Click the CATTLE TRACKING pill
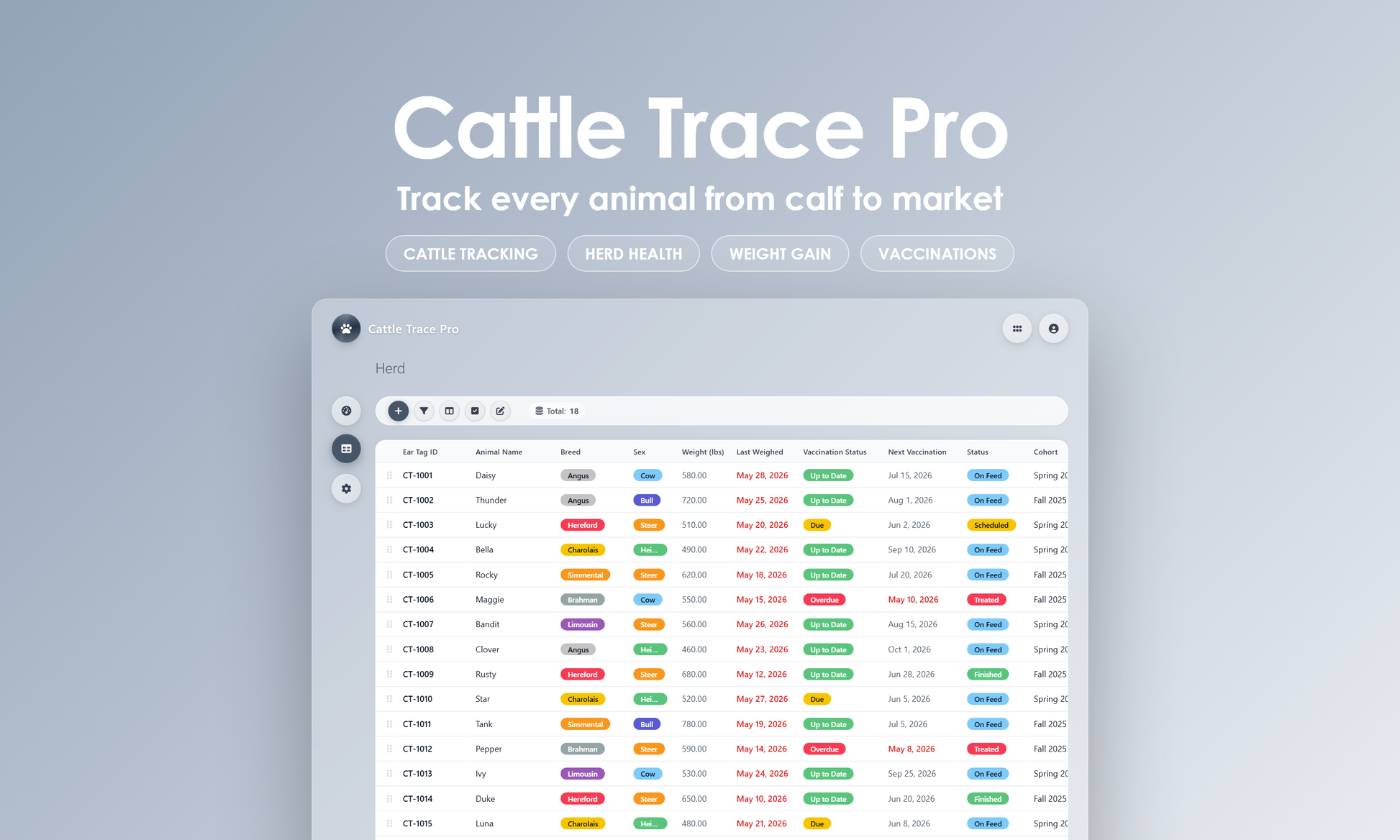The height and width of the screenshot is (840, 1400). point(471,254)
